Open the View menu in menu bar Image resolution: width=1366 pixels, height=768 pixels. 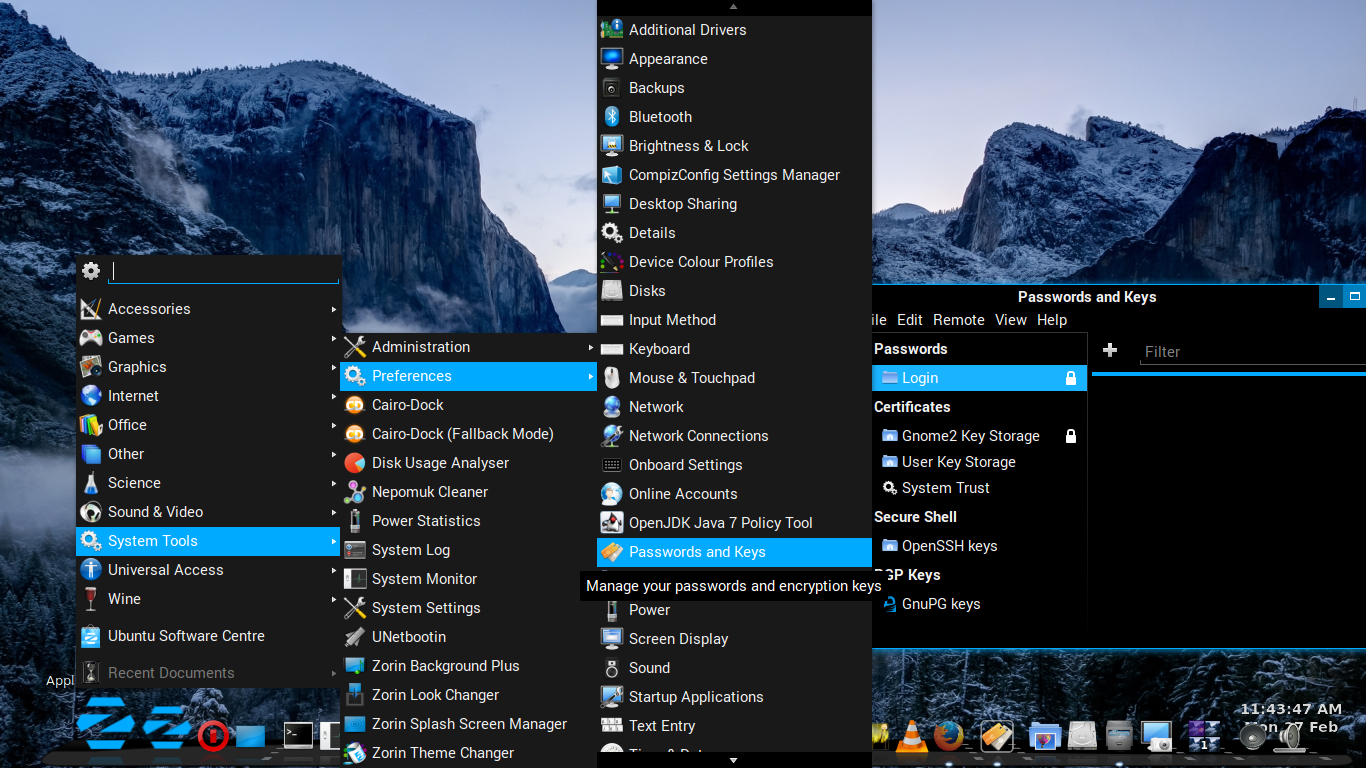click(x=1010, y=320)
